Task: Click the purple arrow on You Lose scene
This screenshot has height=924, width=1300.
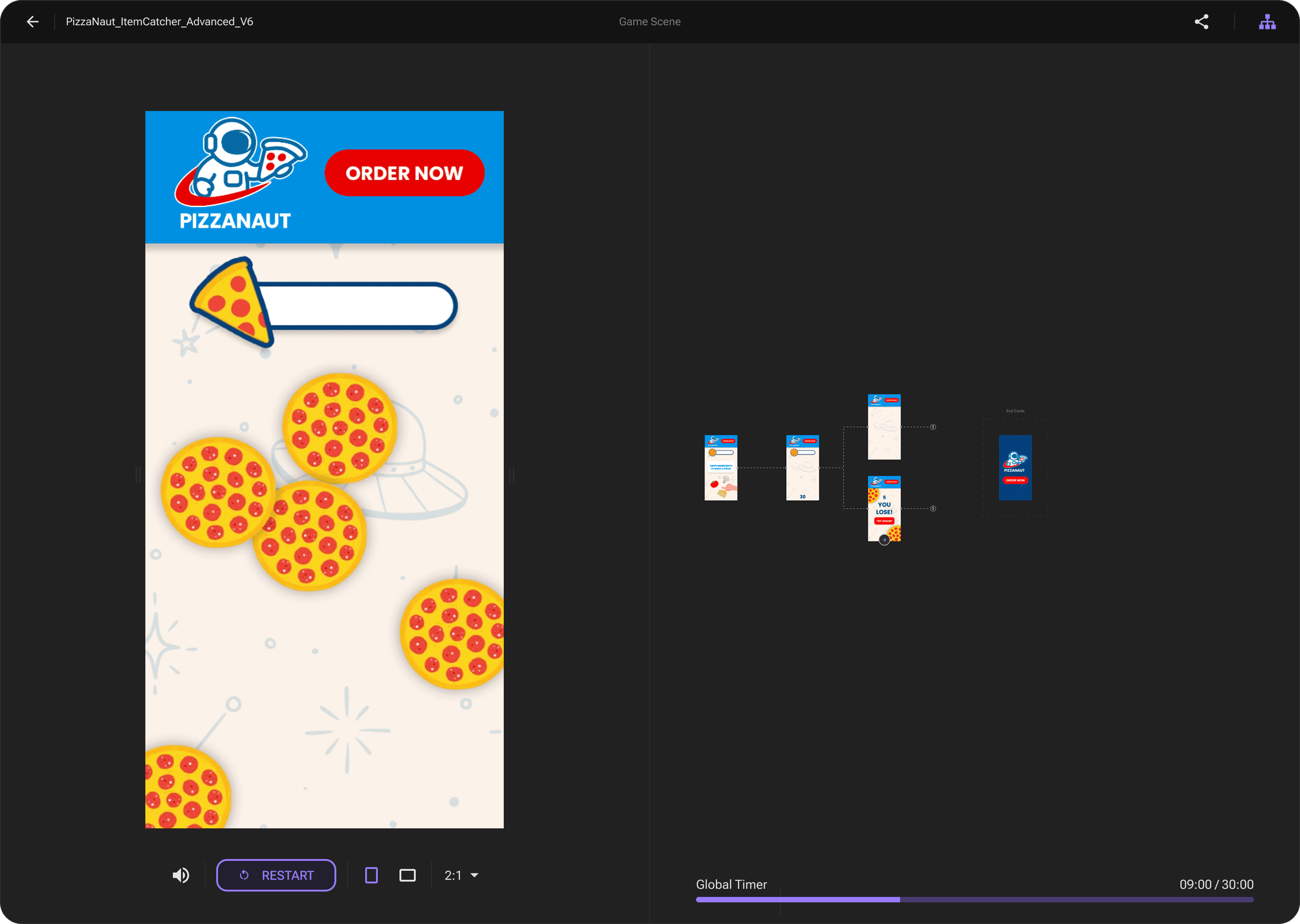Action: pyautogui.click(x=884, y=540)
